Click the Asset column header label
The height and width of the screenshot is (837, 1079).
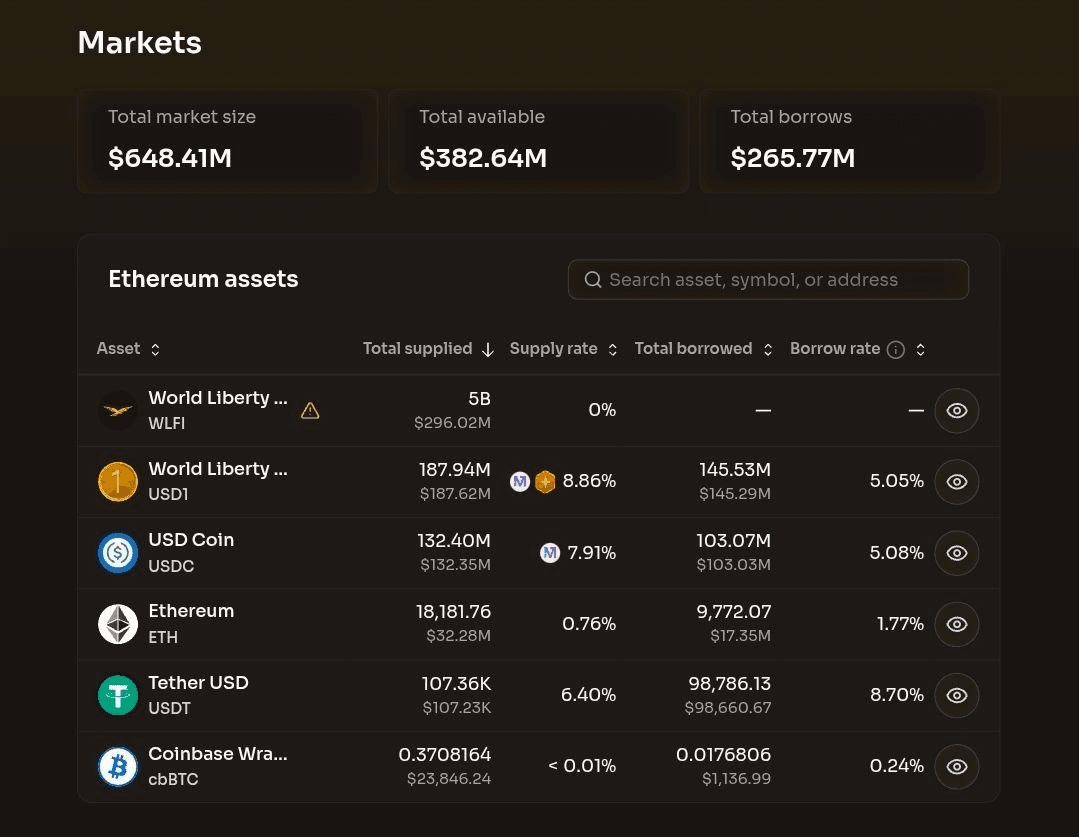[118, 349]
